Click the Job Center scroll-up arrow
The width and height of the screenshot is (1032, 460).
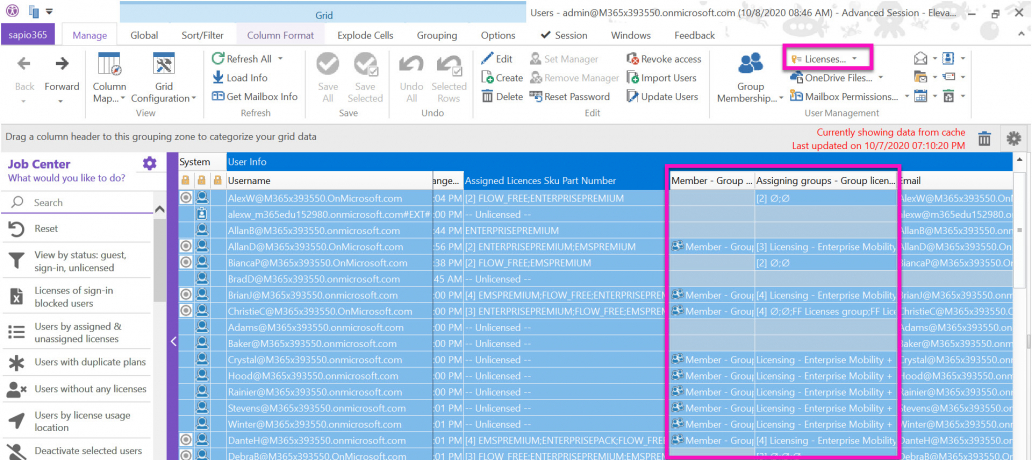(x=159, y=209)
